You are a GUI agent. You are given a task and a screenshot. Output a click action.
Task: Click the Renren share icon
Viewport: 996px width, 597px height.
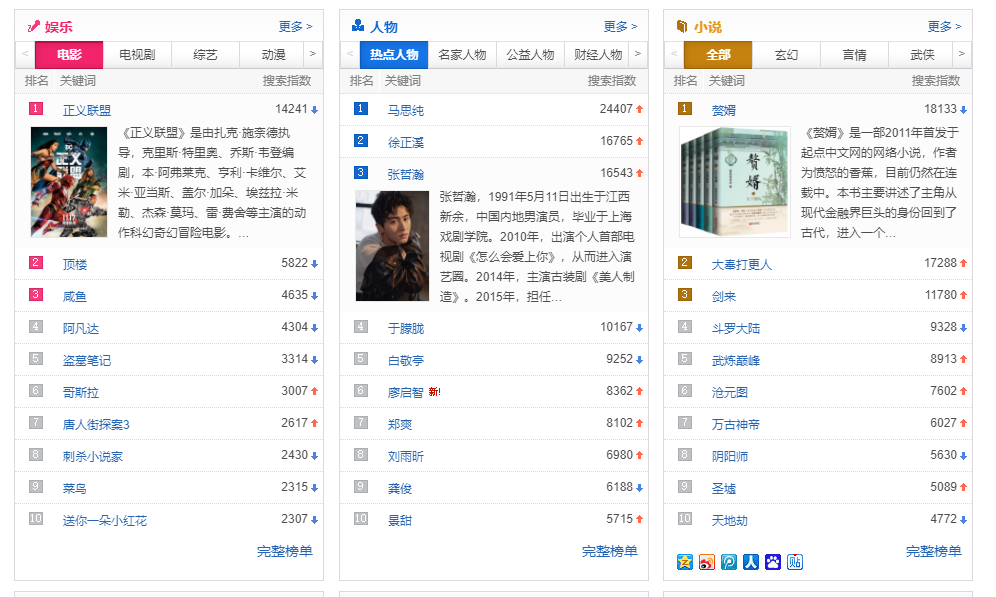[x=750, y=563]
